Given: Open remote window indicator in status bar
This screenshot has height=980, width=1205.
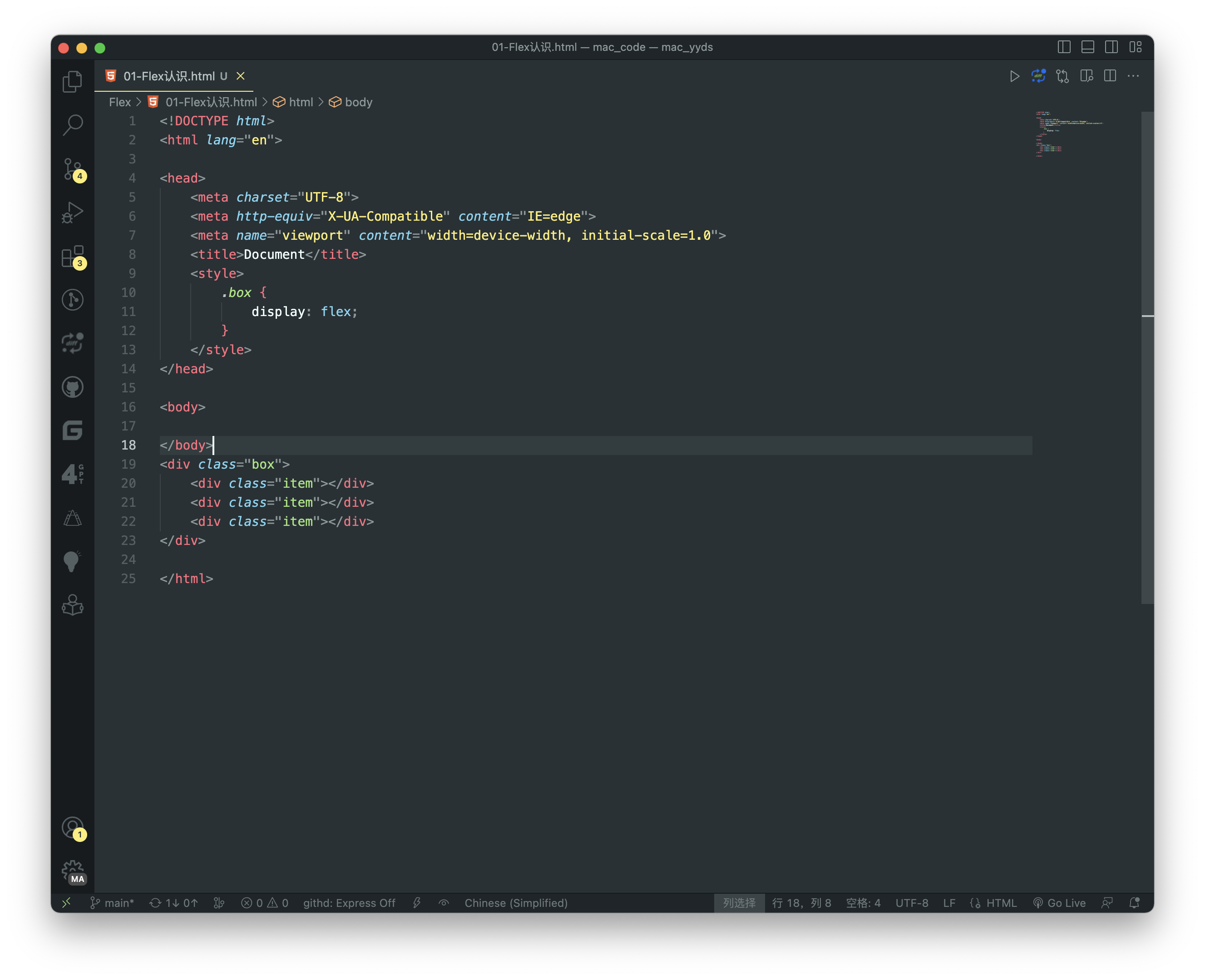Looking at the screenshot, I should click(67, 903).
